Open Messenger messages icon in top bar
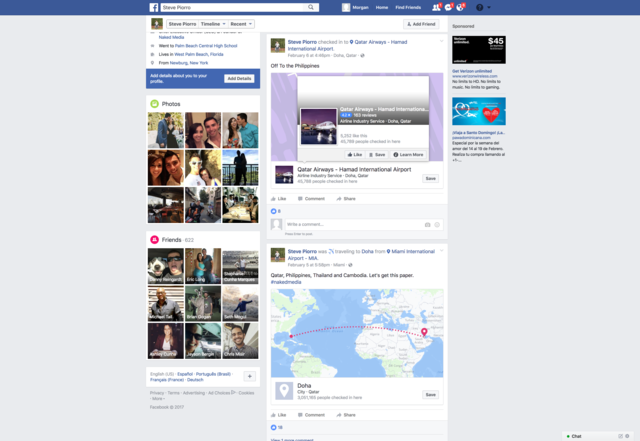The image size is (640, 441). (448, 7)
